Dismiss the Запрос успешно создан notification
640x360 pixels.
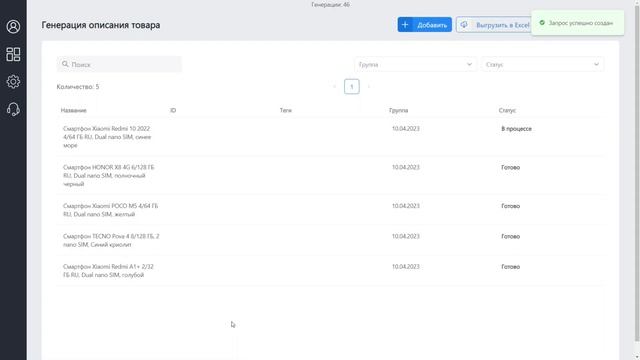(578, 23)
